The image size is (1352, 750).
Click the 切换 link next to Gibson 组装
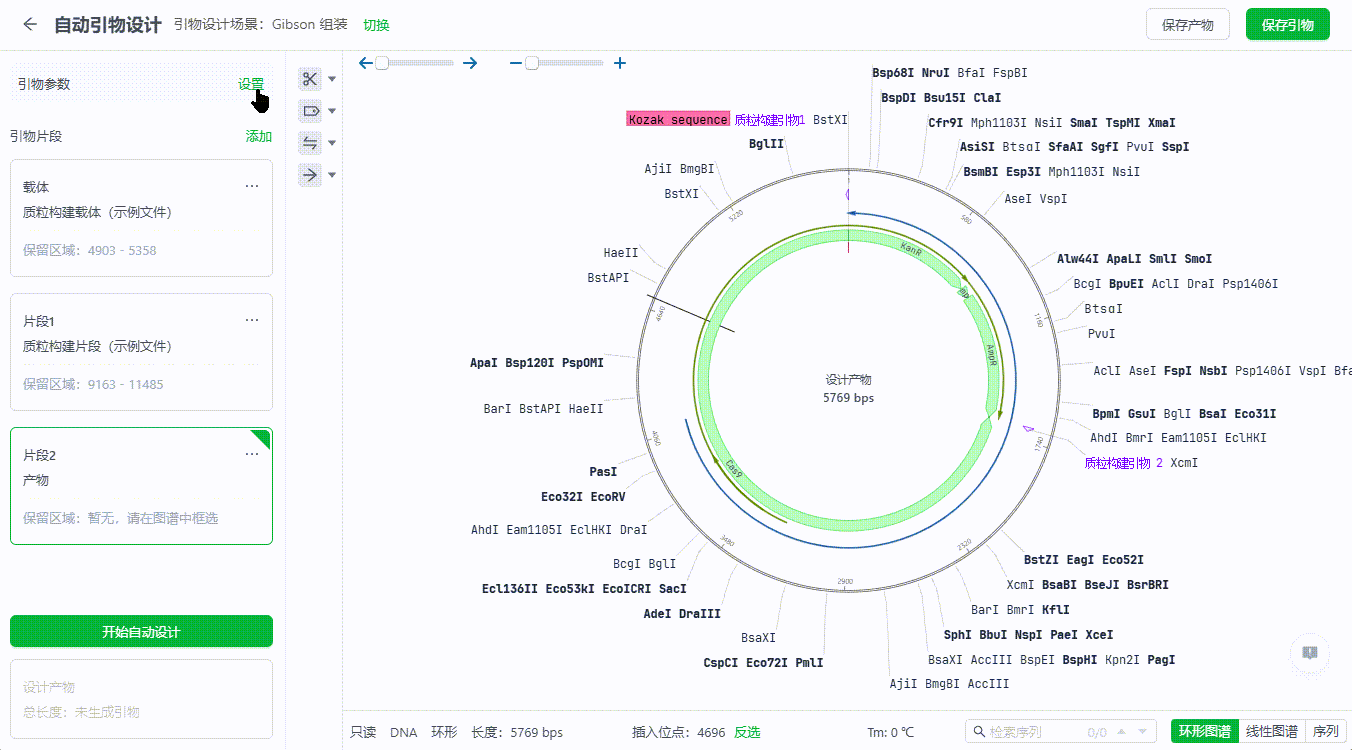pyautogui.click(x=376, y=25)
